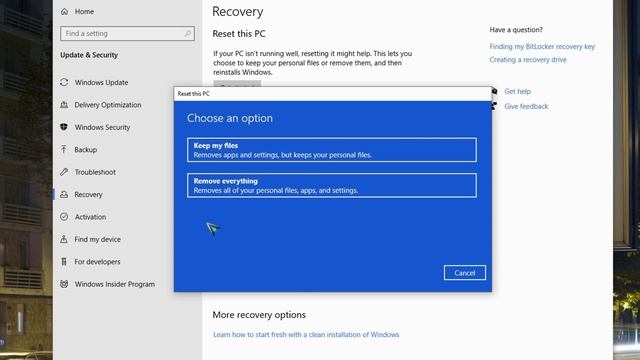
Task: Click Home label in Settings sidebar
Action: 84,11
